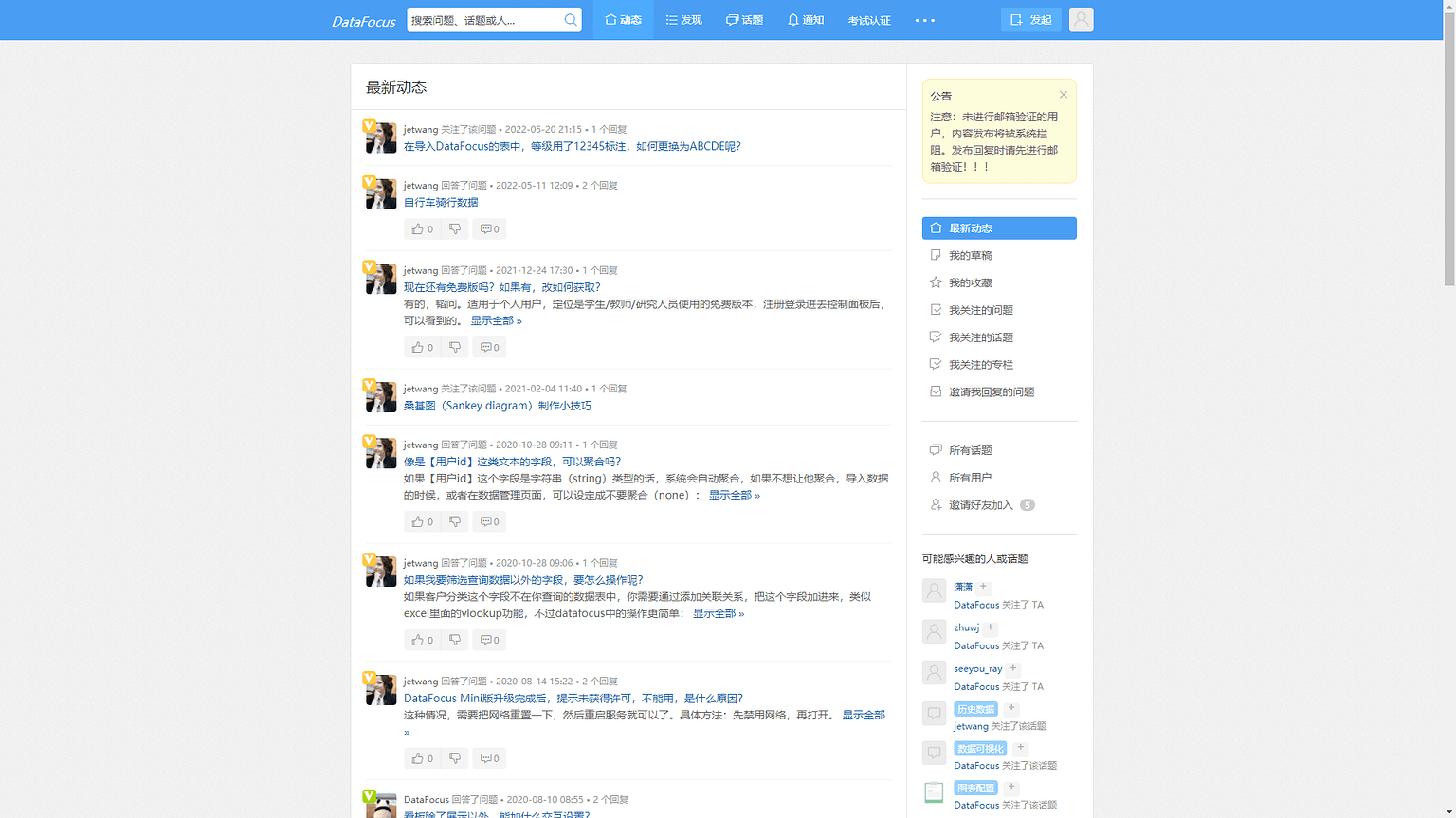
Task: Like the 自行车骑行数据 answer
Action: click(x=423, y=229)
